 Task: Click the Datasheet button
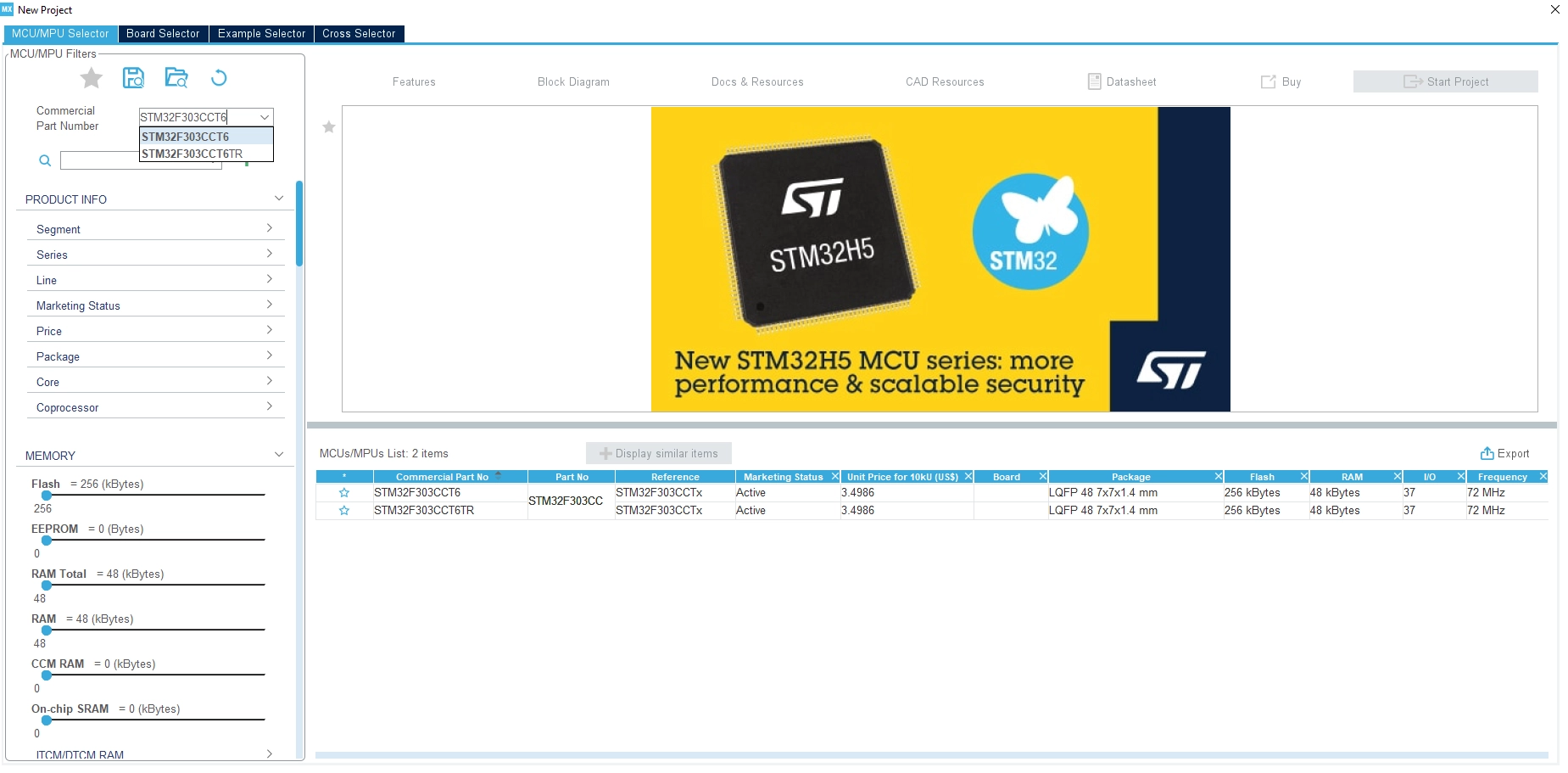coord(1122,82)
